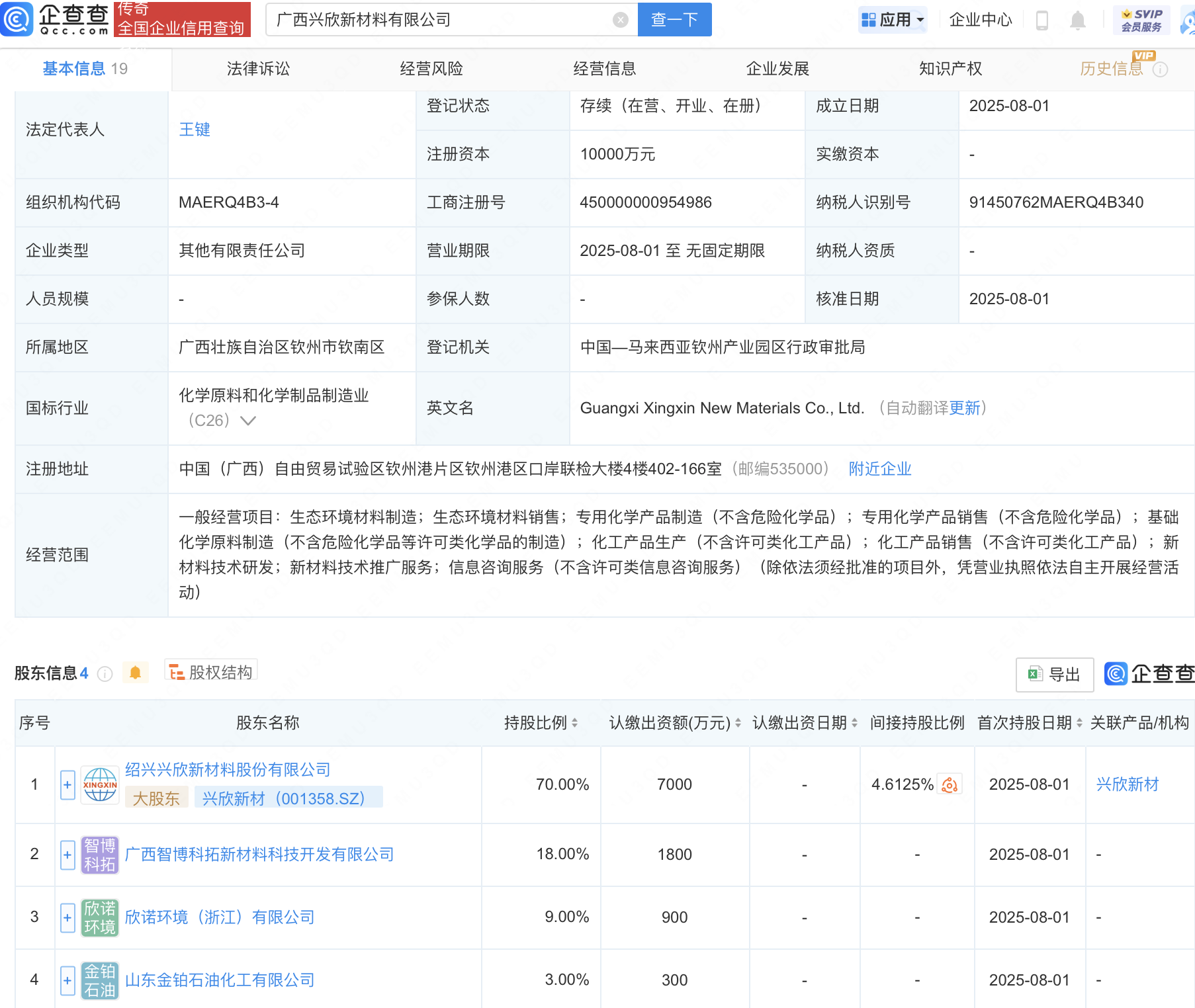Open 欣诺环境（浙江）有限公司 link
The height and width of the screenshot is (1008, 1195).
[x=220, y=917]
